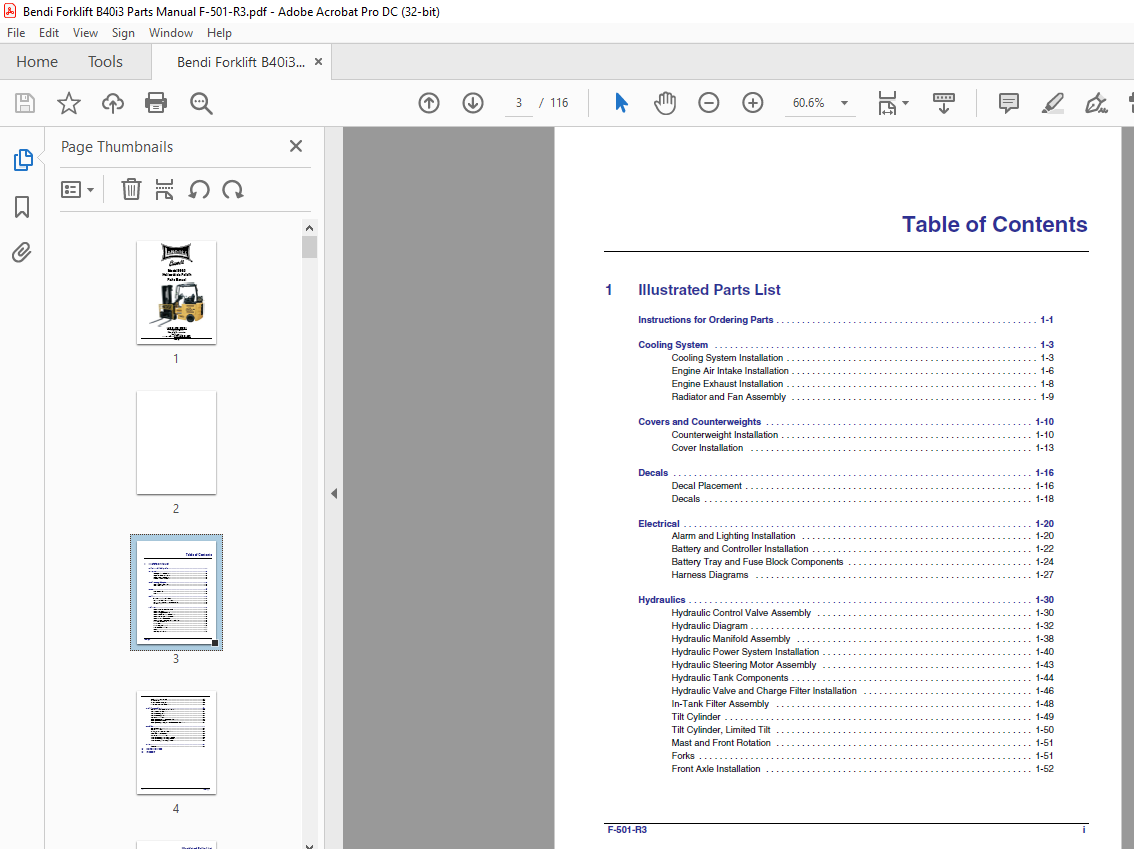The width and height of the screenshot is (1134, 849).
Task: Open the Help menu
Action: (x=219, y=33)
